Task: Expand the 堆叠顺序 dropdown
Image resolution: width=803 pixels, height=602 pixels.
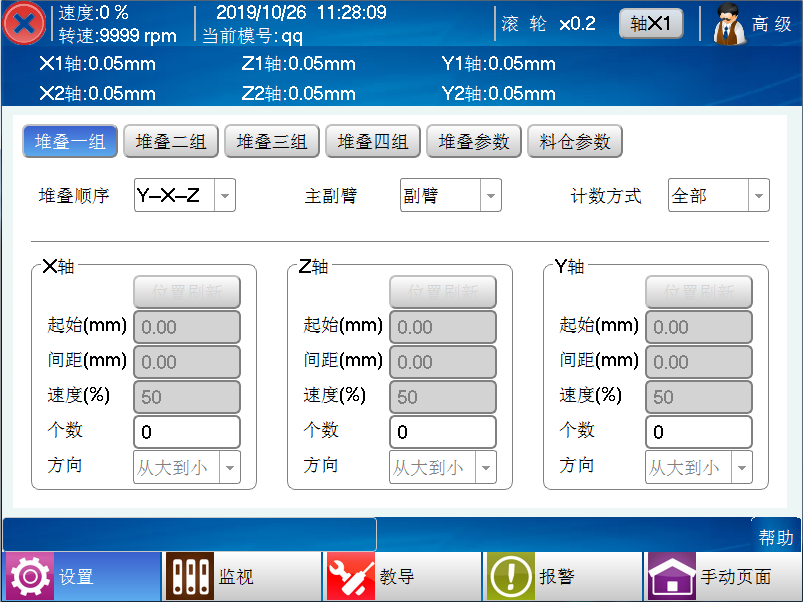Action: (225, 196)
